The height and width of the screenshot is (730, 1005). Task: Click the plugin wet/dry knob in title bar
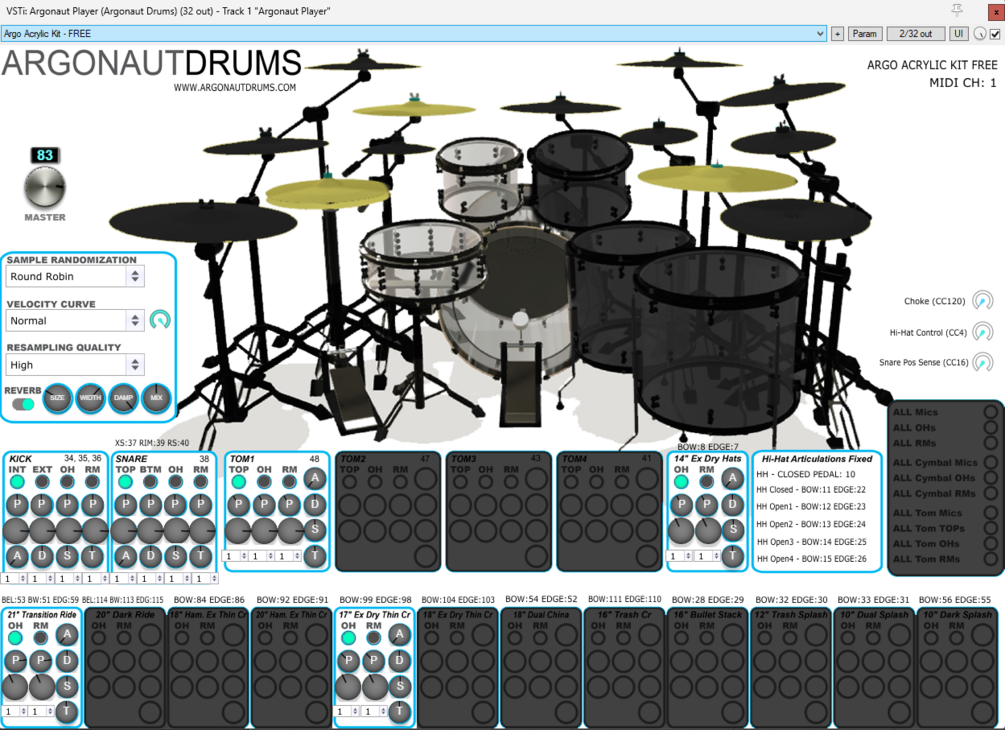(979, 34)
